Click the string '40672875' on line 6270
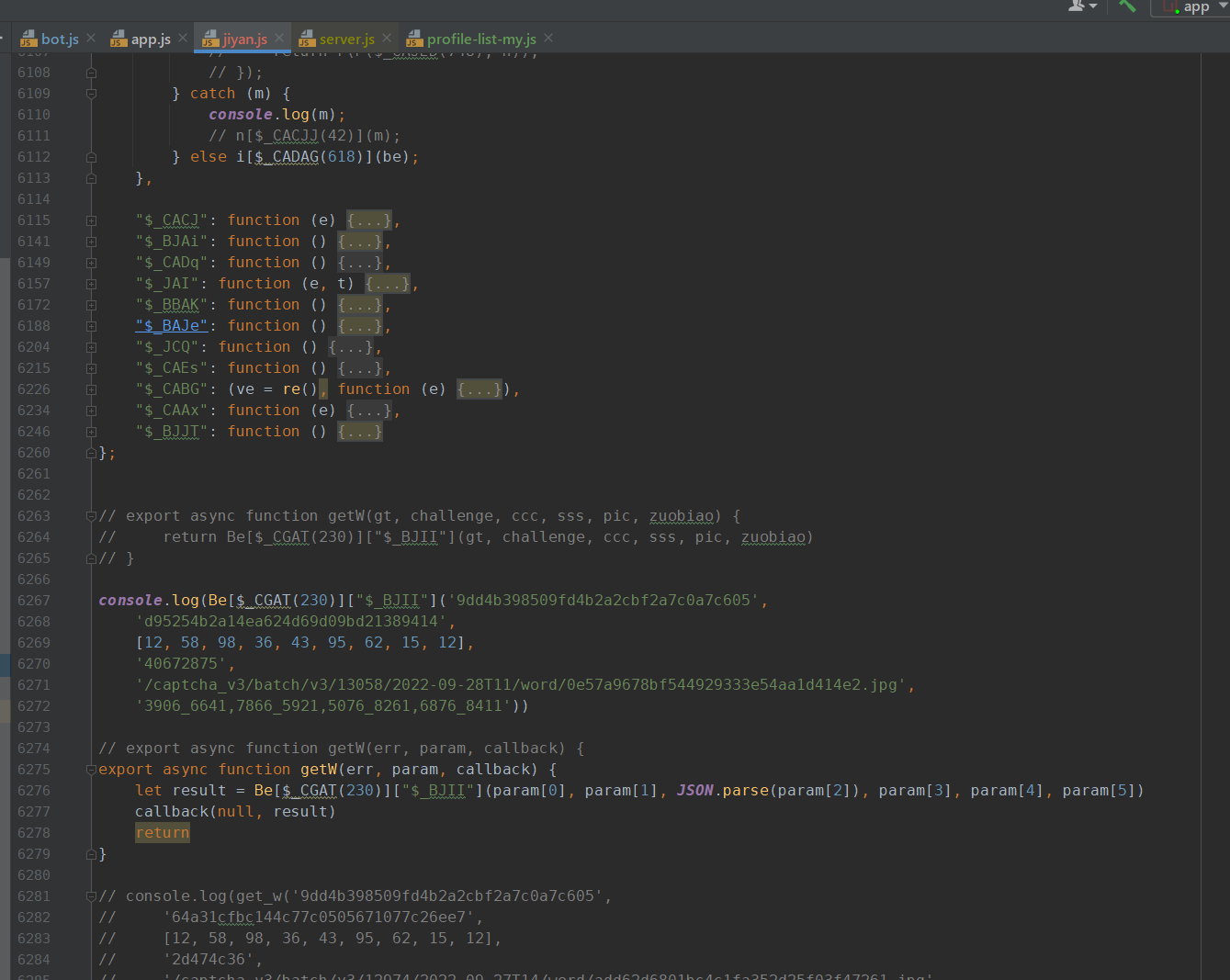Image resolution: width=1230 pixels, height=980 pixels. [181, 664]
